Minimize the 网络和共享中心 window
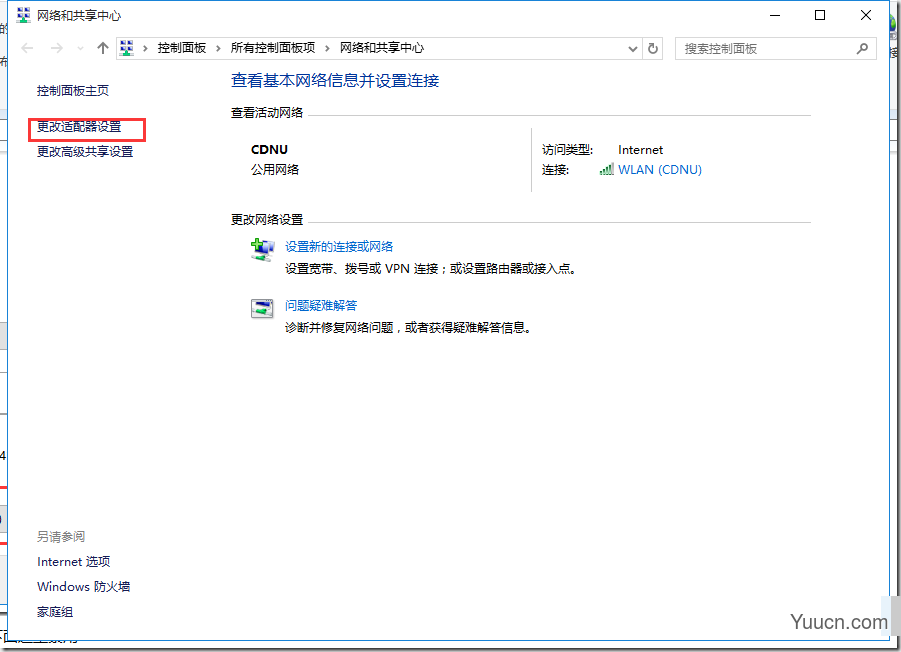Viewport: 901px width, 652px height. pos(775,16)
